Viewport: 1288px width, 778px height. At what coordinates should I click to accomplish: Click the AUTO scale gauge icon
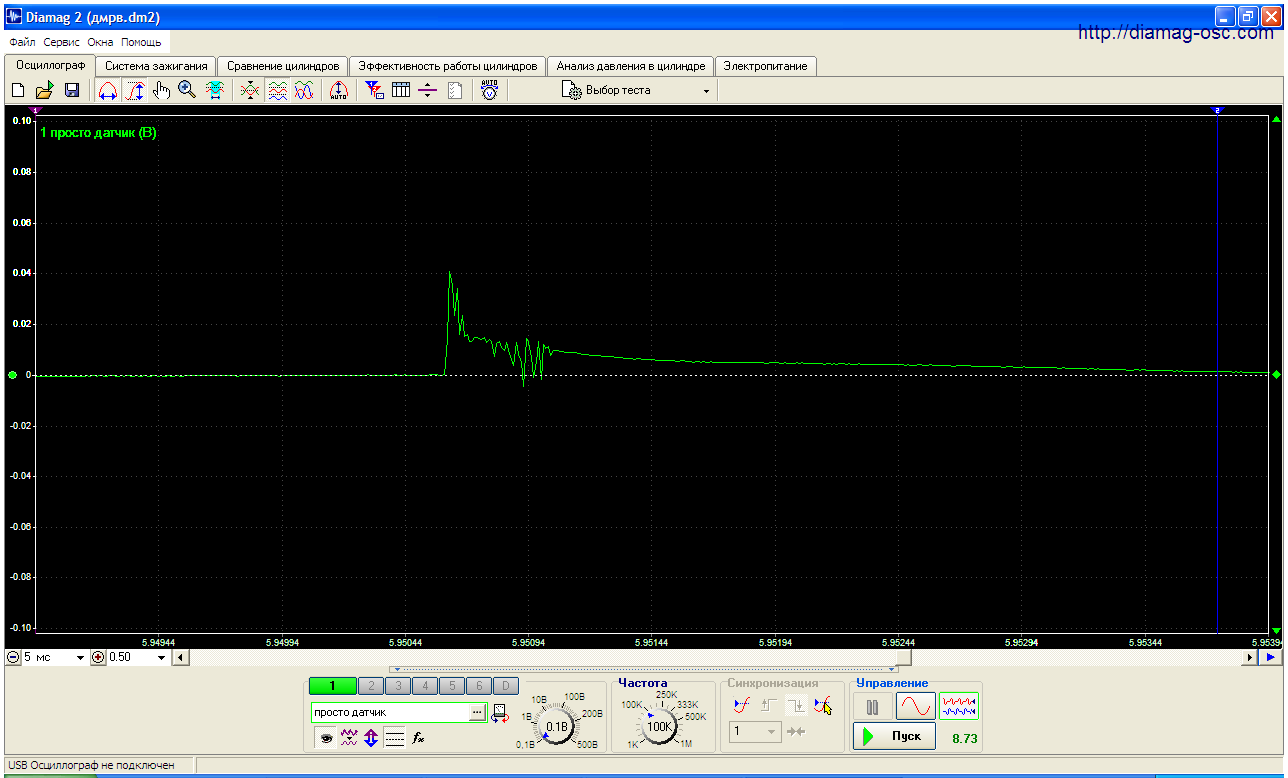pos(339,90)
